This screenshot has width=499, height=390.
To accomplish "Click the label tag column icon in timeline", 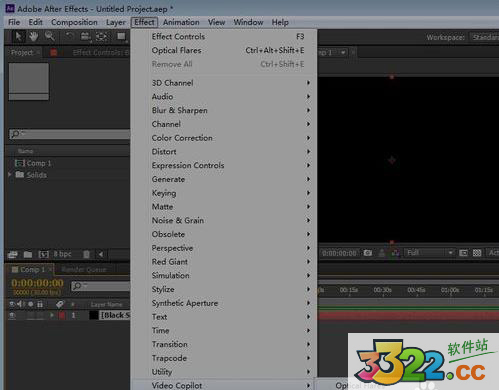I will pyautogui.click(x=60, y=304).
